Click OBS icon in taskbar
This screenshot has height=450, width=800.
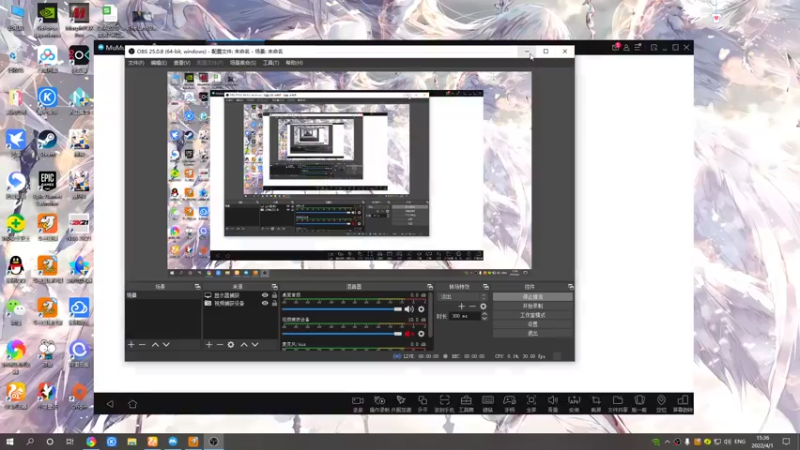[x=214, y=442]
